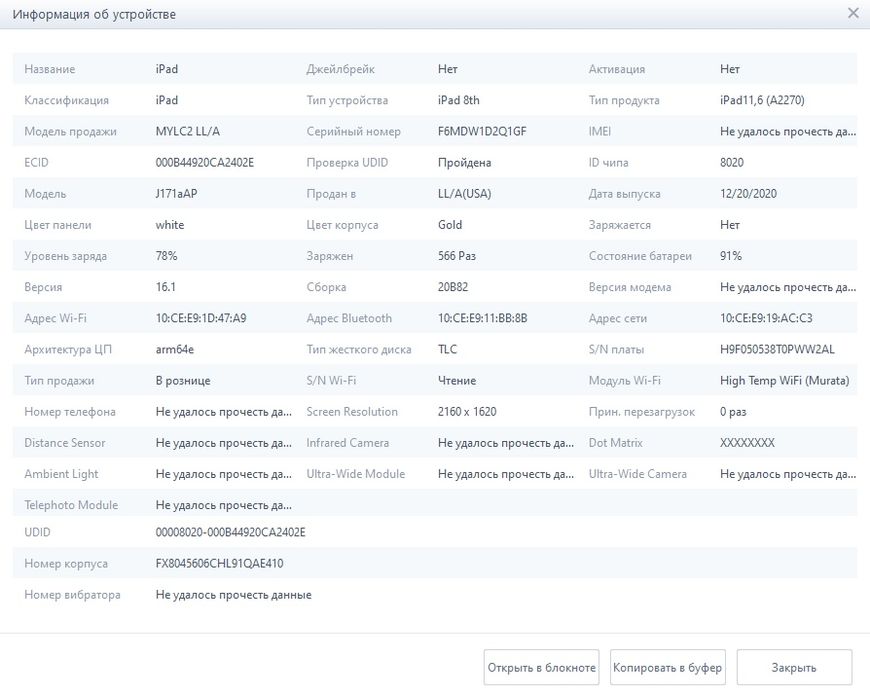Select forced reboots value 0 раз
This screenshot has height=700, width=870.
733,412
